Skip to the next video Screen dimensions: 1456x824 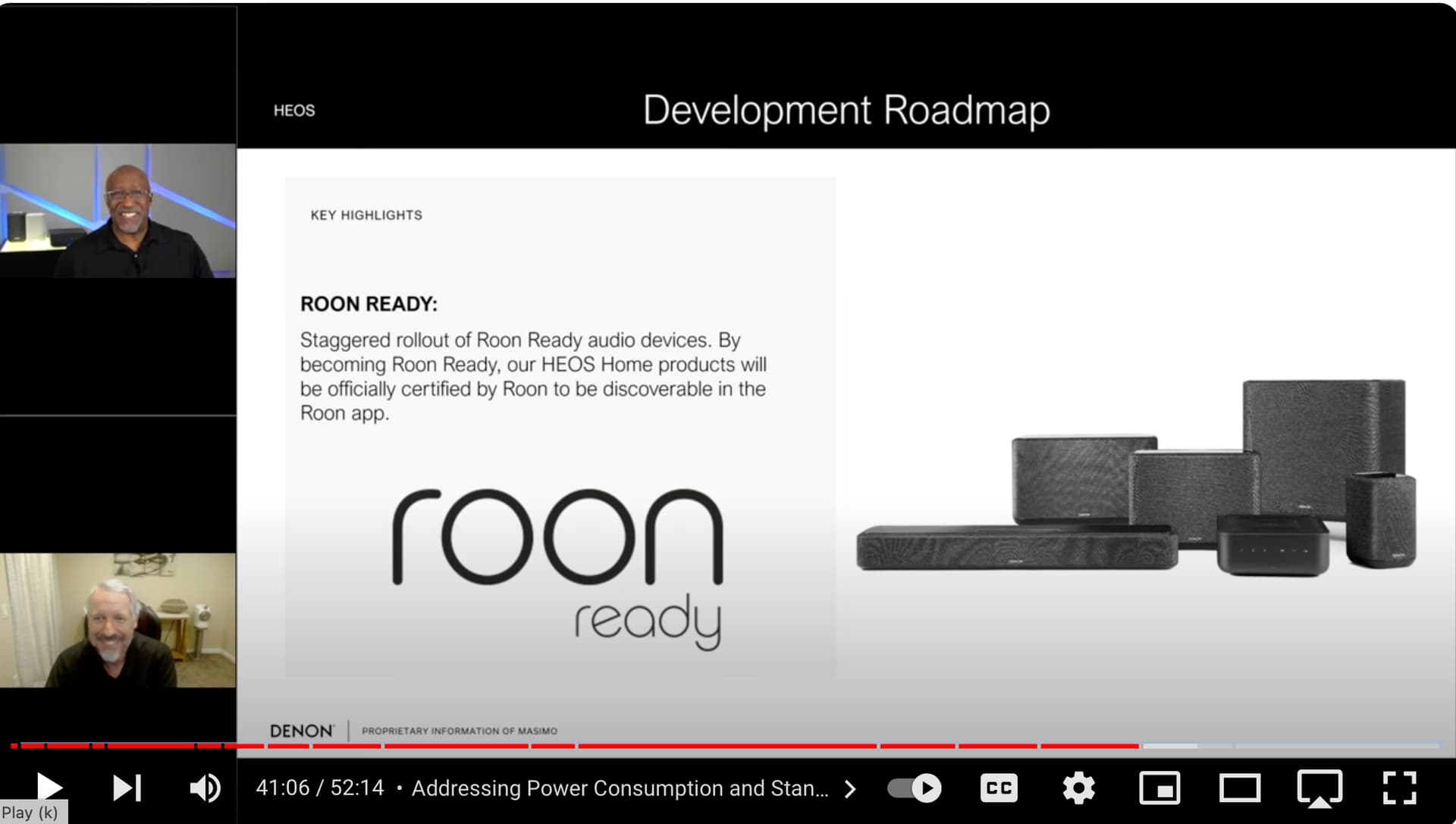[x=127, y=788]
